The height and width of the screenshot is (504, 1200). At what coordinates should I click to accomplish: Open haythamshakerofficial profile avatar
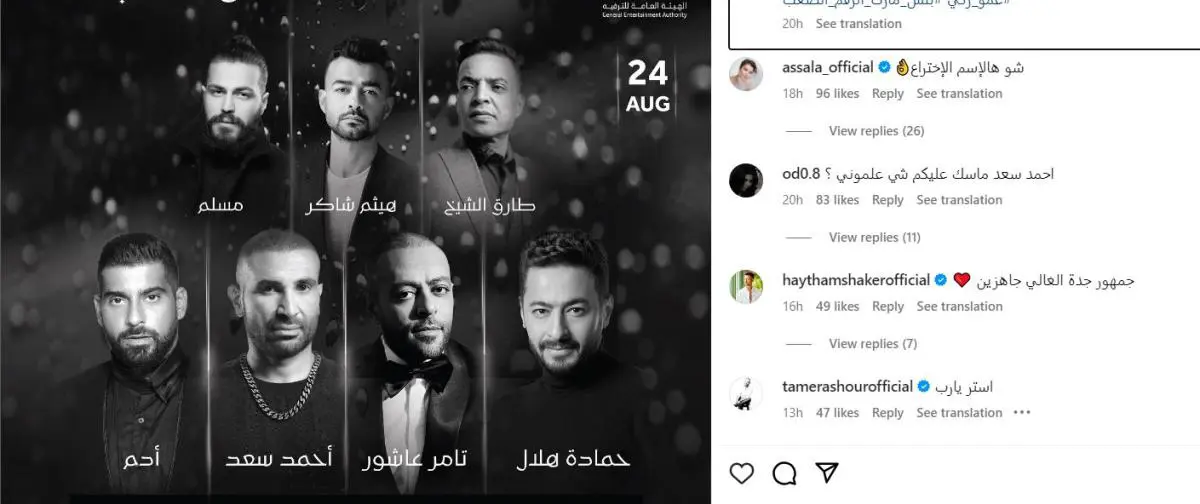[747, 287]
